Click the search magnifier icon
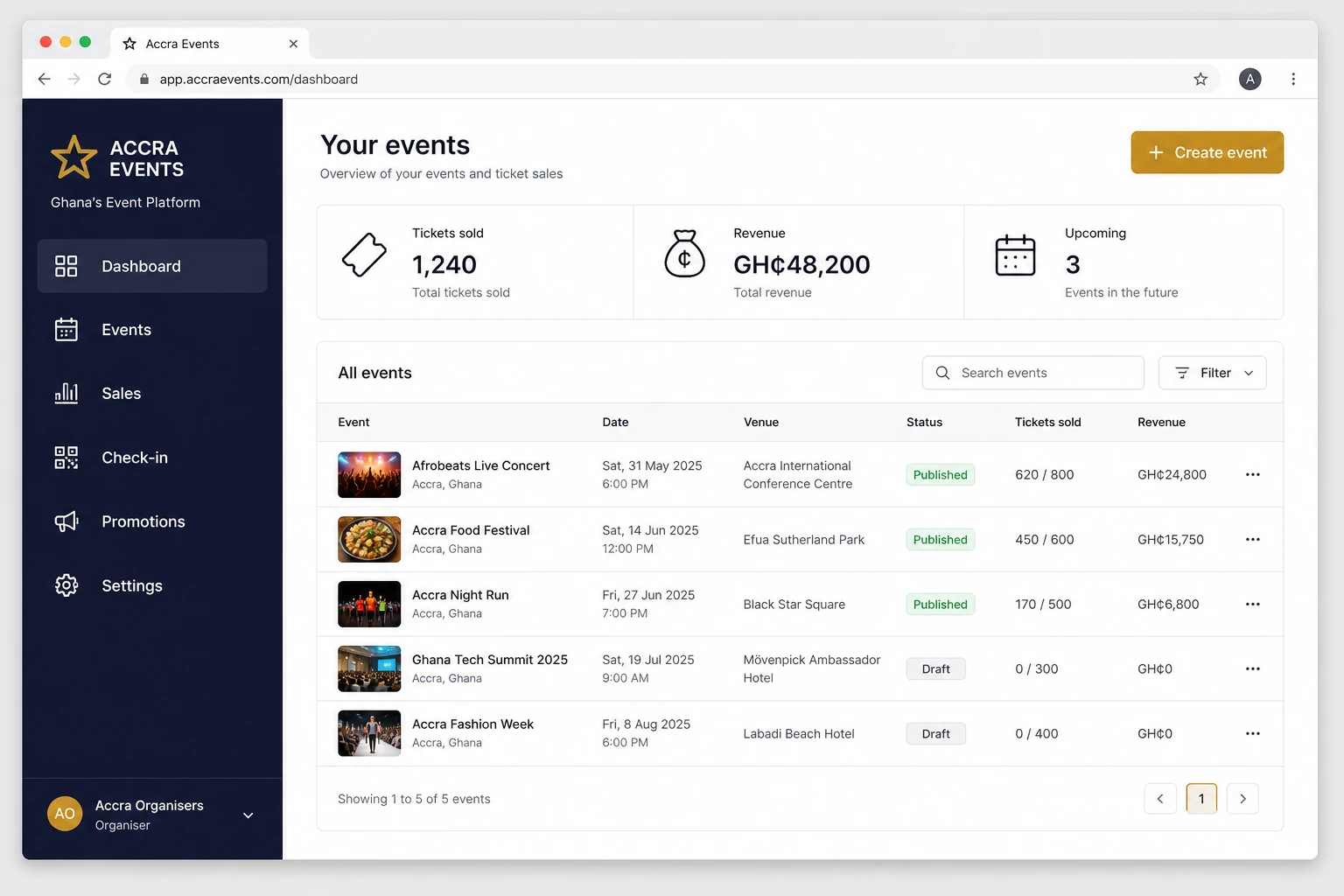The height and width of the screenshot is (896, 1344). [x=942, y=373]
